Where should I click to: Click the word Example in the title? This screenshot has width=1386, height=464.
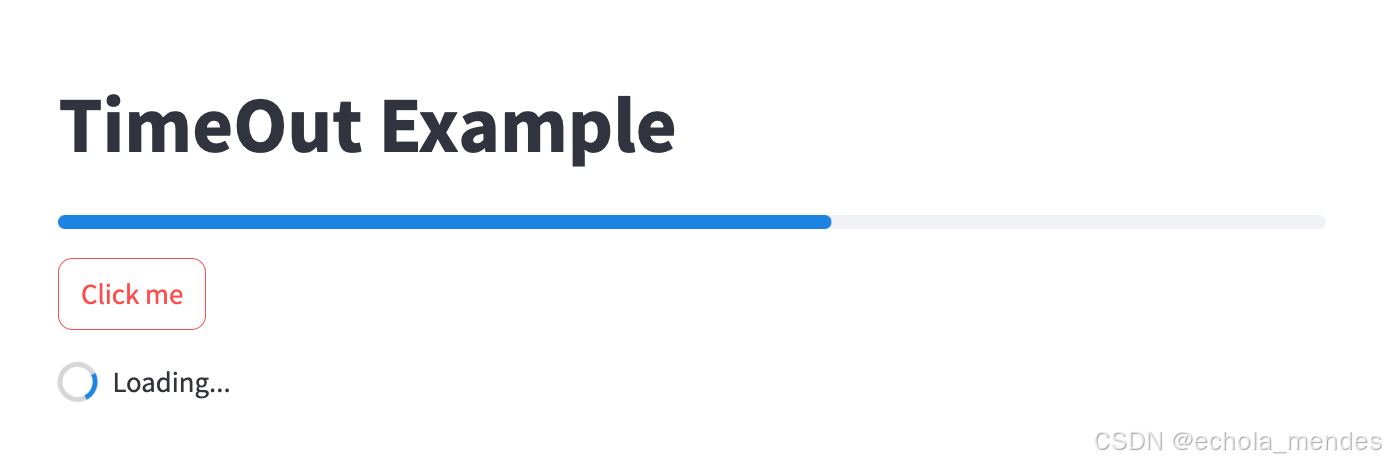pos(529,129)
